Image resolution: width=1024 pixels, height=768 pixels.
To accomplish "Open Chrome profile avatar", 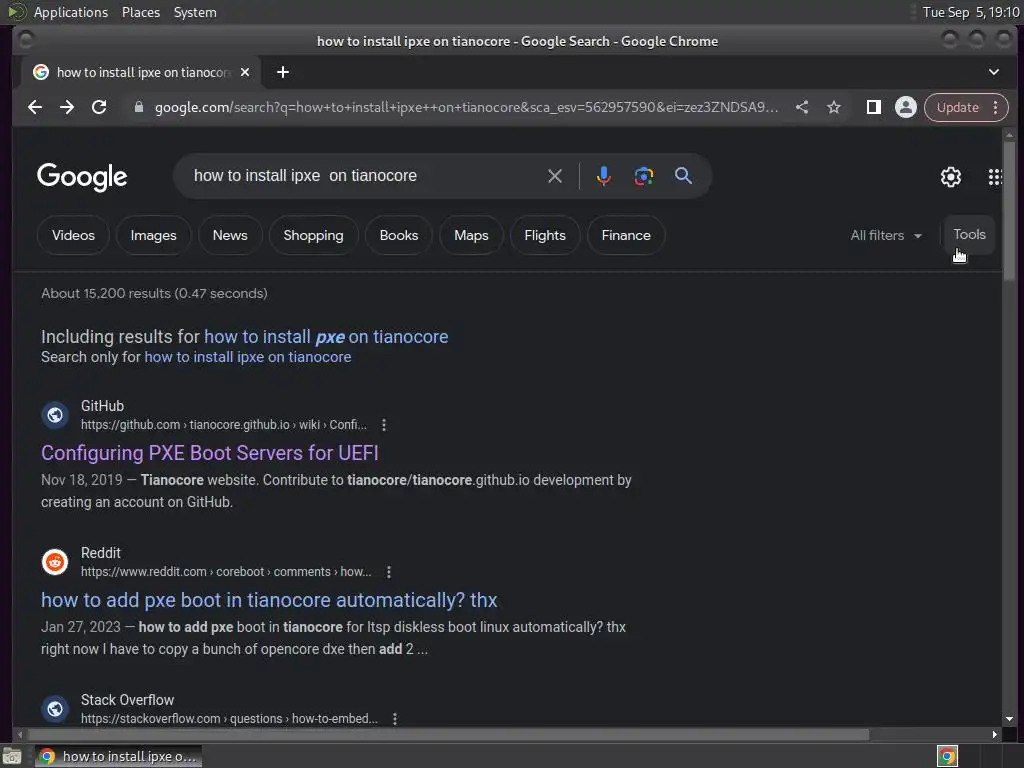I will click(906, 107).
